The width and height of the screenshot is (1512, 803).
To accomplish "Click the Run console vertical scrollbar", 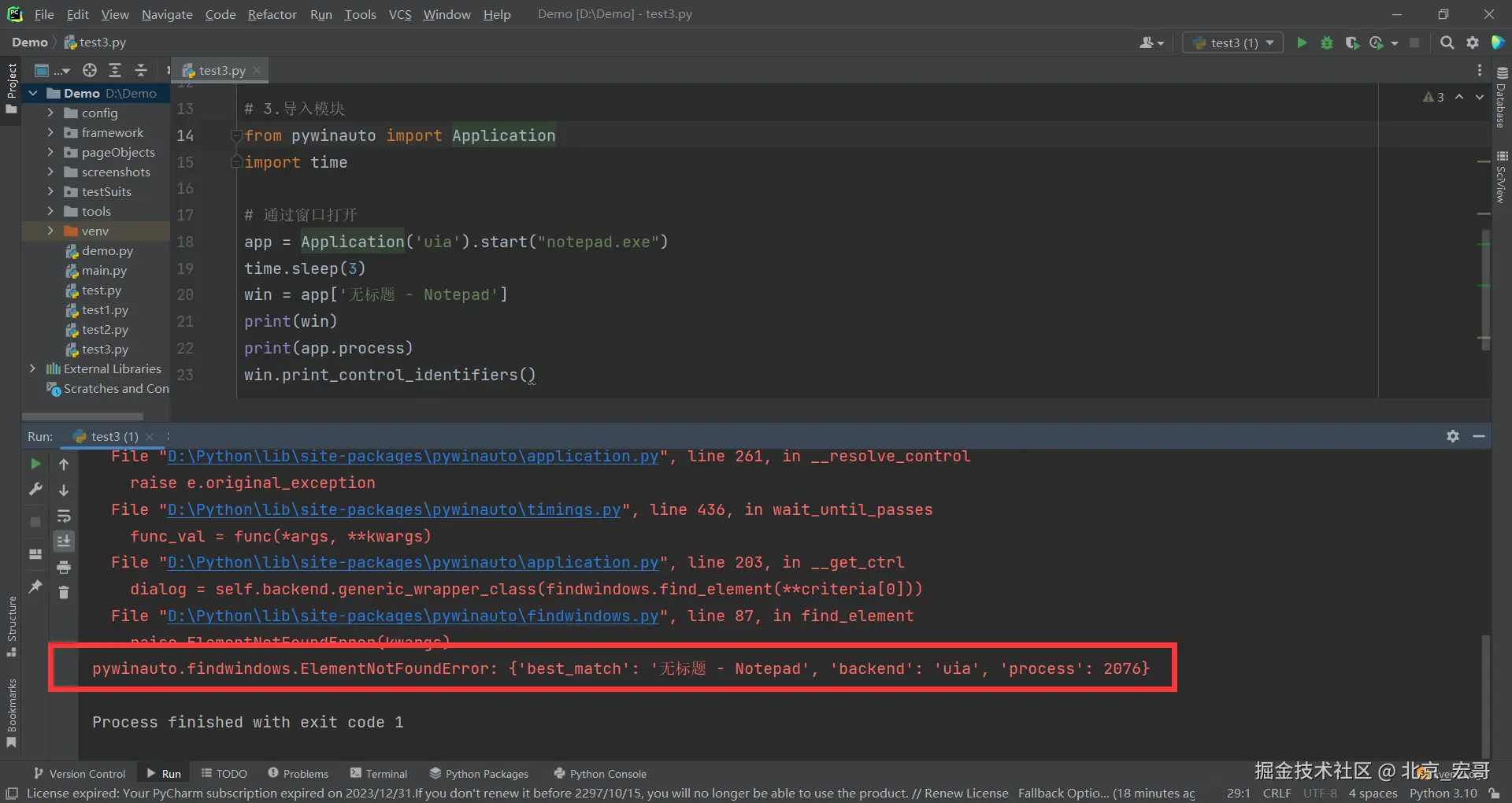I will (x=1486, y=696).
